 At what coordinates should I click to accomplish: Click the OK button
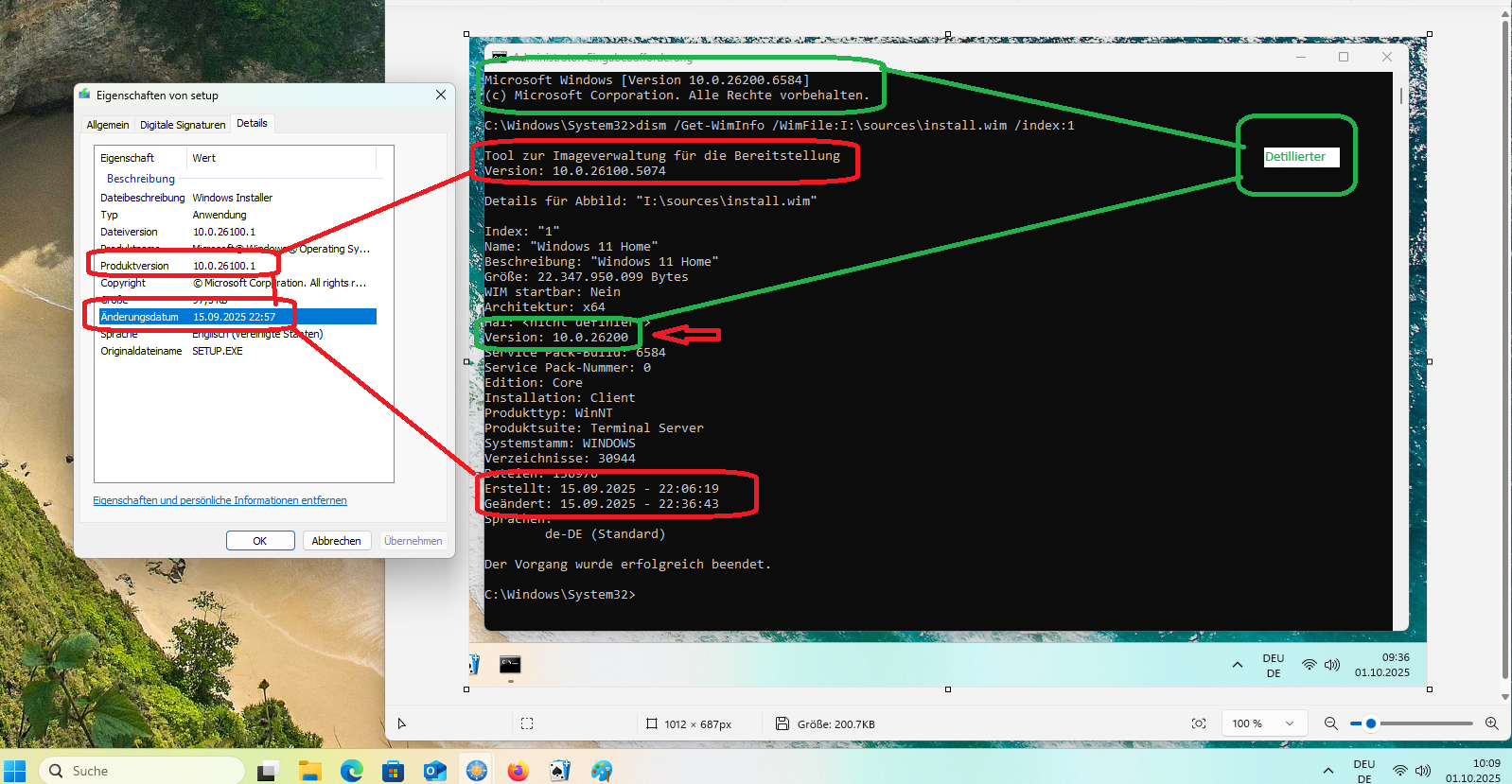tap(260, 541)
